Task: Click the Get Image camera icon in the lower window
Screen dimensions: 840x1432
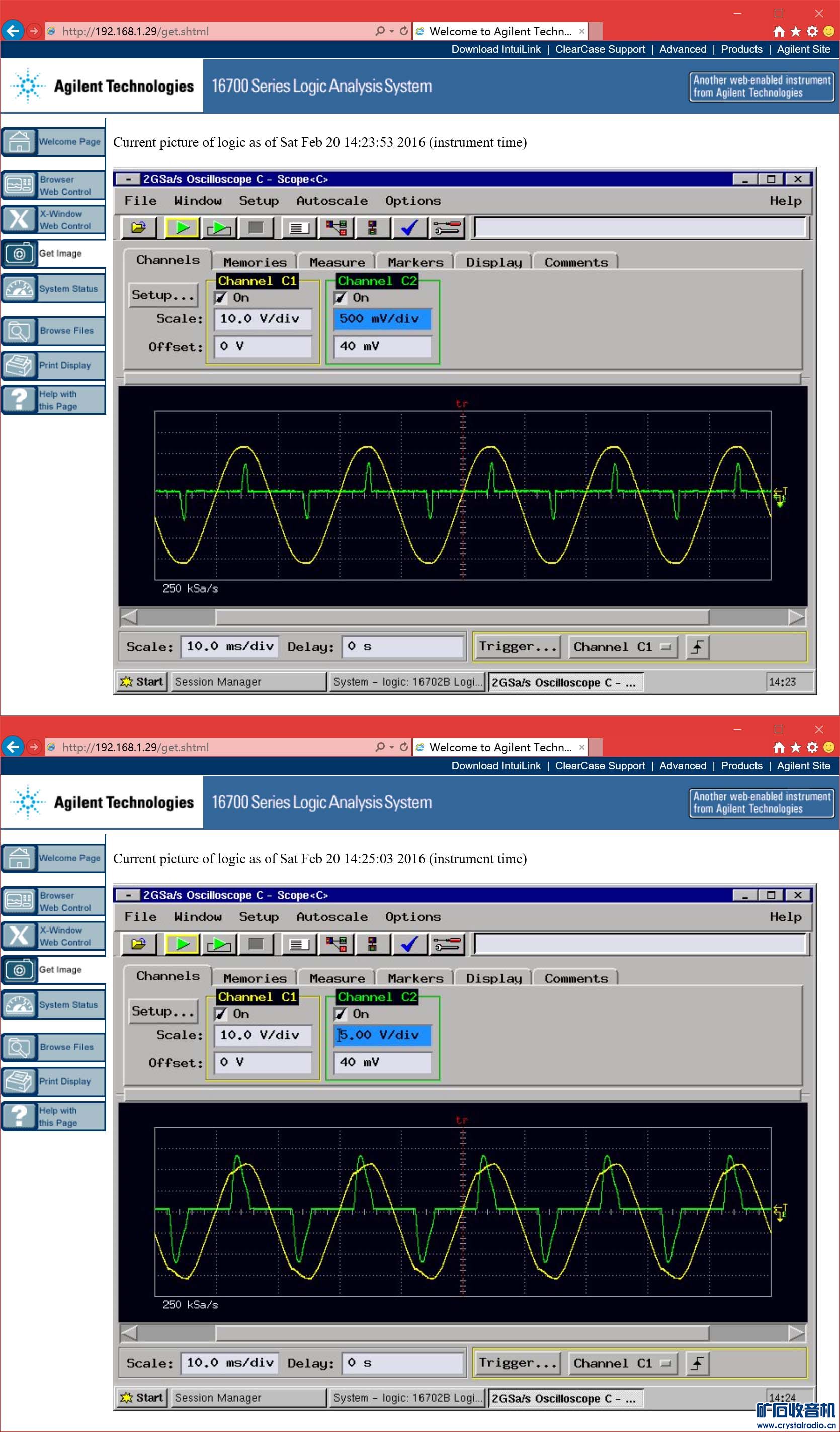Action: 19,969
